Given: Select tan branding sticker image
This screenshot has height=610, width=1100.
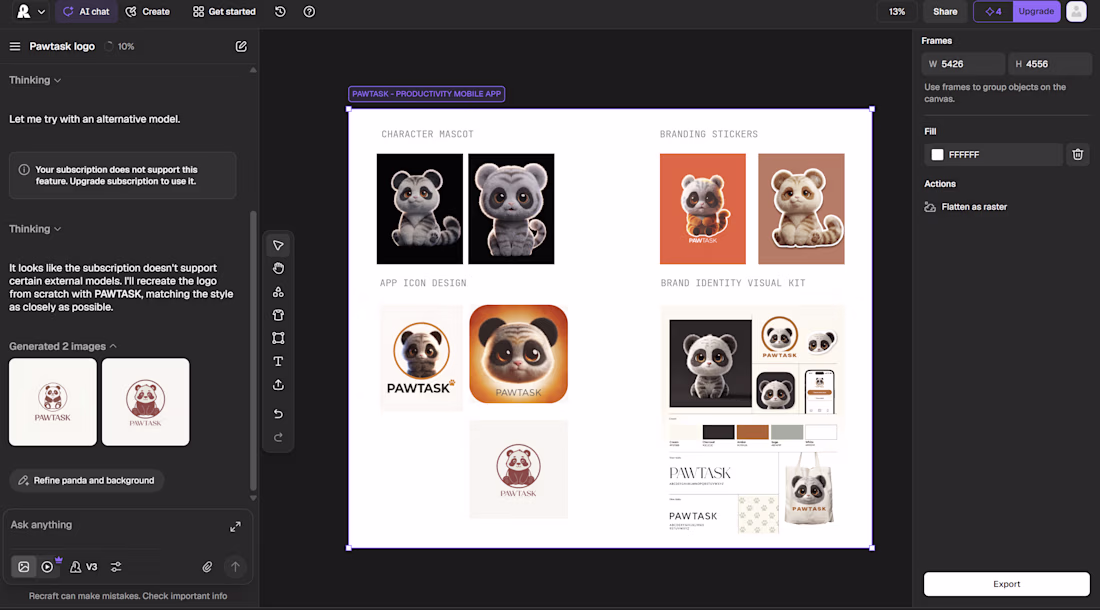Looking at the screenshot, I should click(x=801, y=209).
